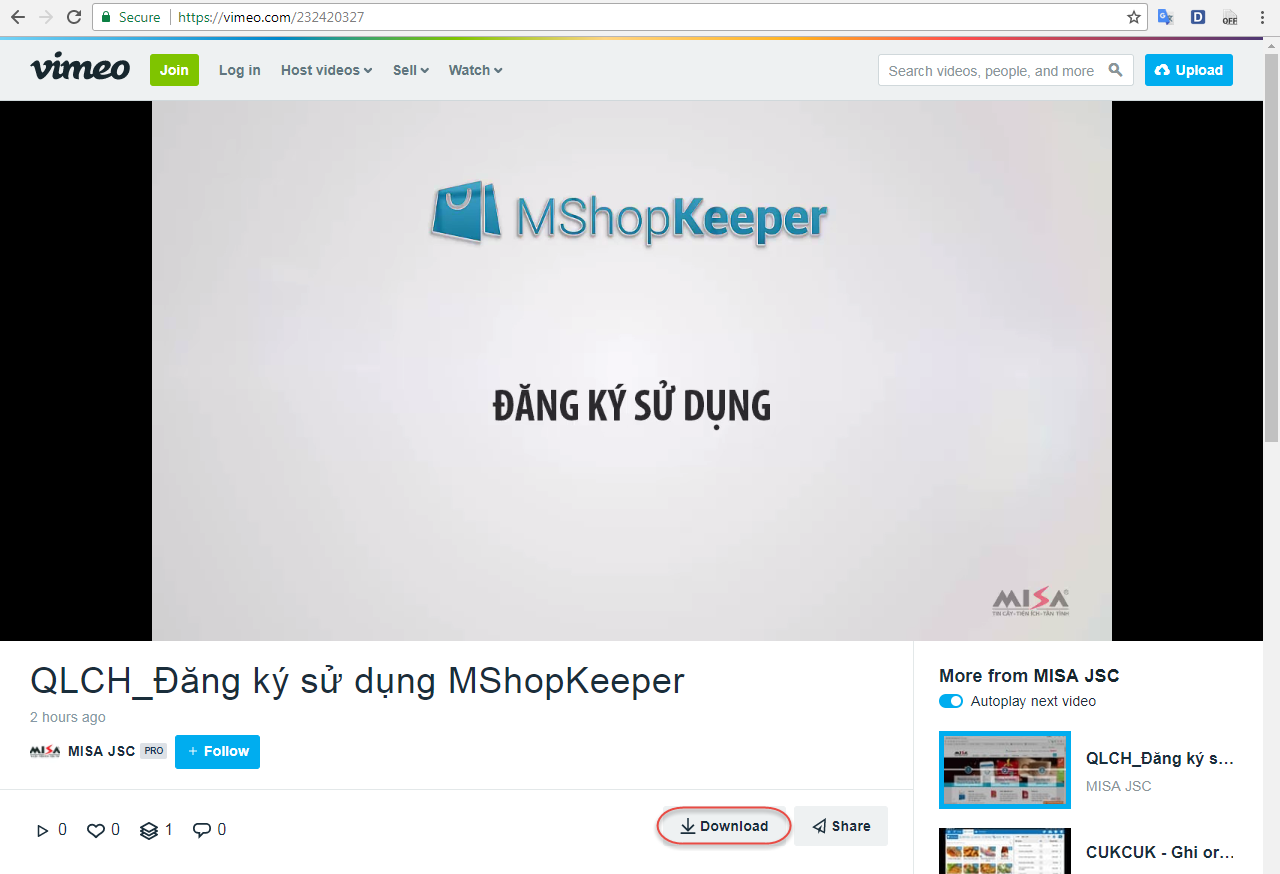1280x874 pixels.
Task: Click the 'More from MISA JSC' heading
Action: pyautogui.click(x=1029, y=676)
